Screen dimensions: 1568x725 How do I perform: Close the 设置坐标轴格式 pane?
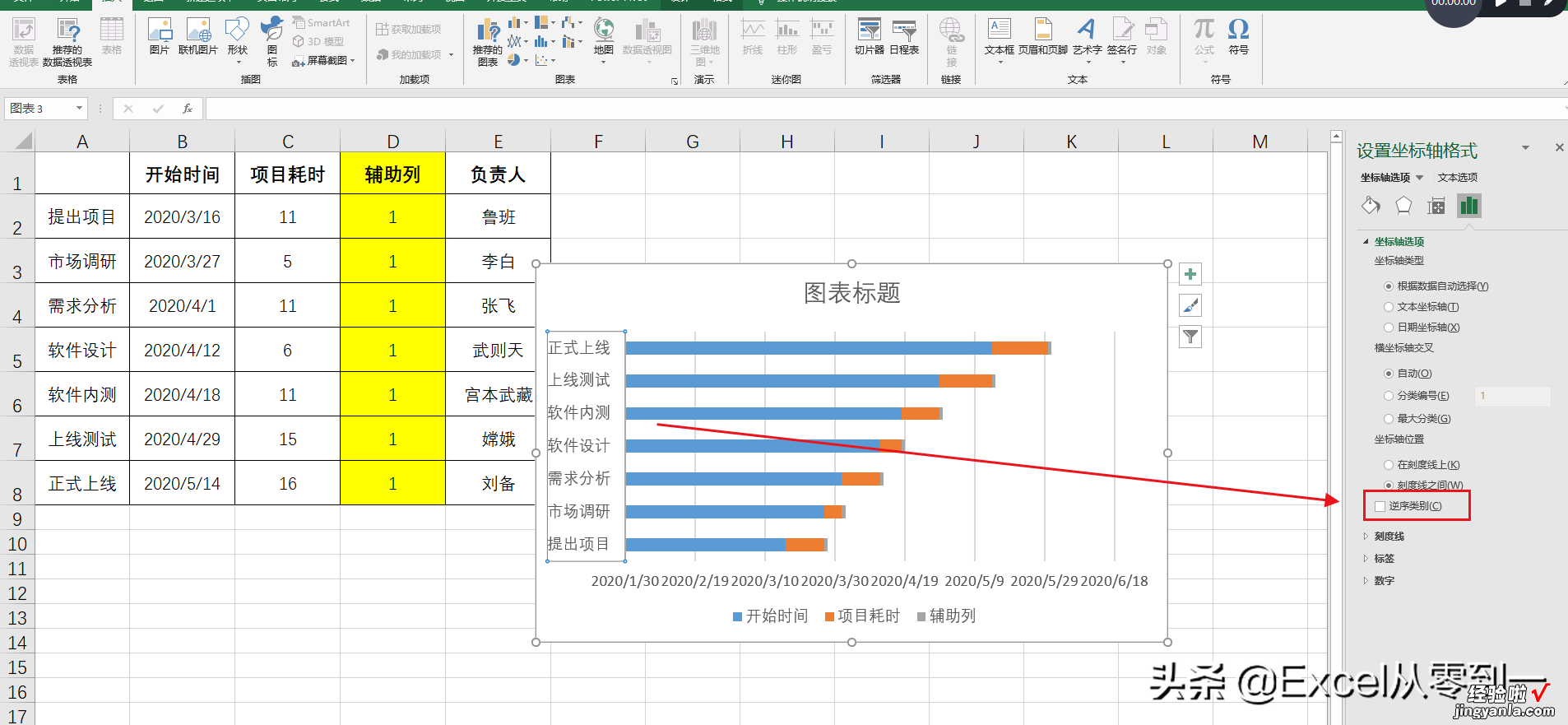coord(1559,148)
